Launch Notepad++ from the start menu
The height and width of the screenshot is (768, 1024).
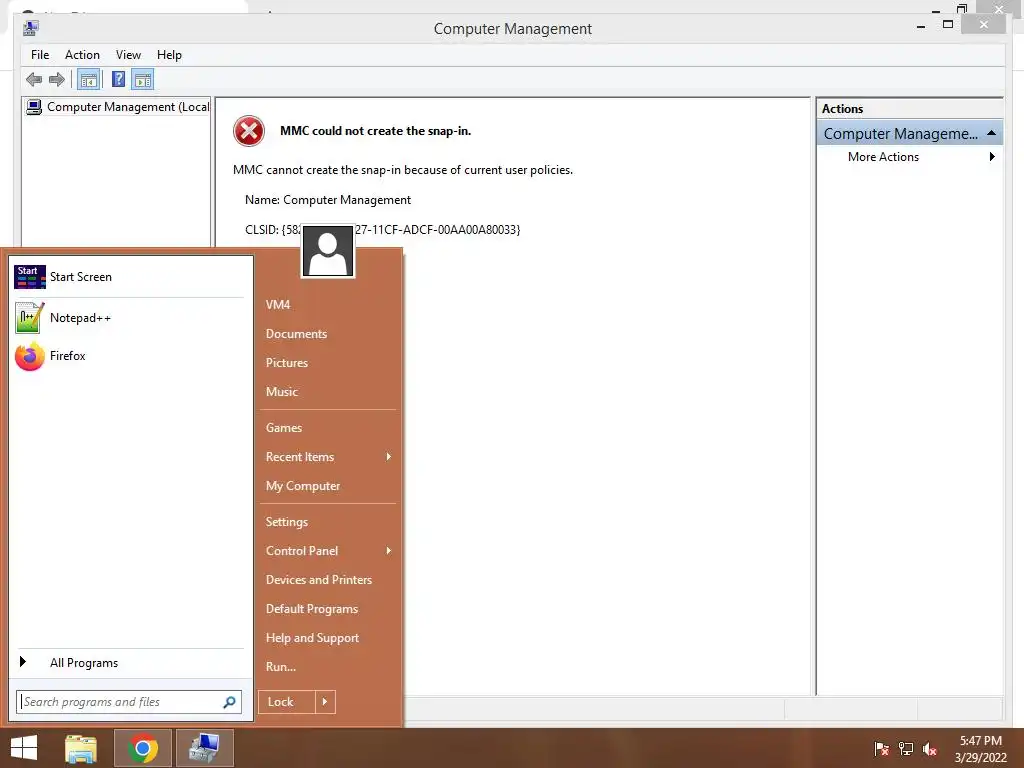129,318
